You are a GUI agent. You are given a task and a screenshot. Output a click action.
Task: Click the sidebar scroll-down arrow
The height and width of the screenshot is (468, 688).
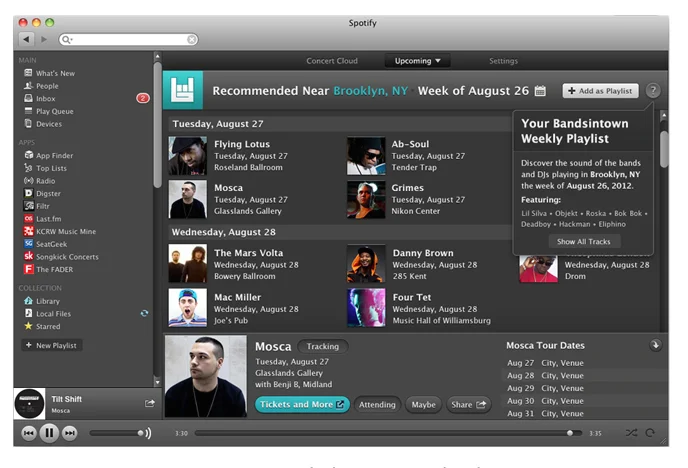(x=158, y=382)
